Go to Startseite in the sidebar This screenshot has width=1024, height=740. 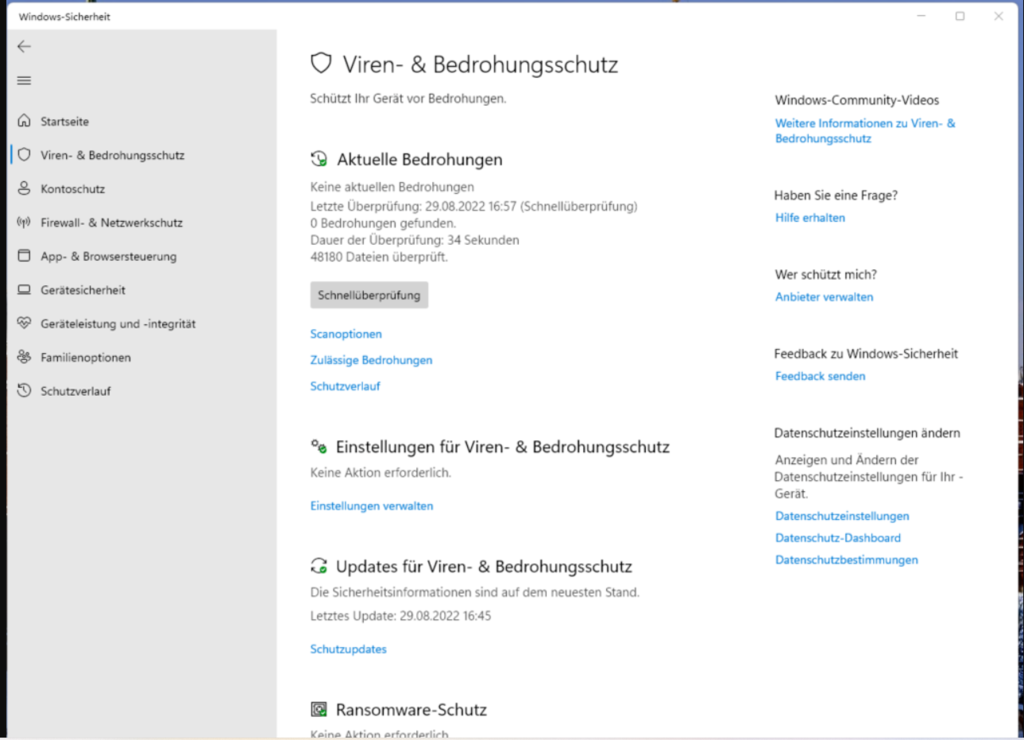pyautogui.click(x=65, y=121)
